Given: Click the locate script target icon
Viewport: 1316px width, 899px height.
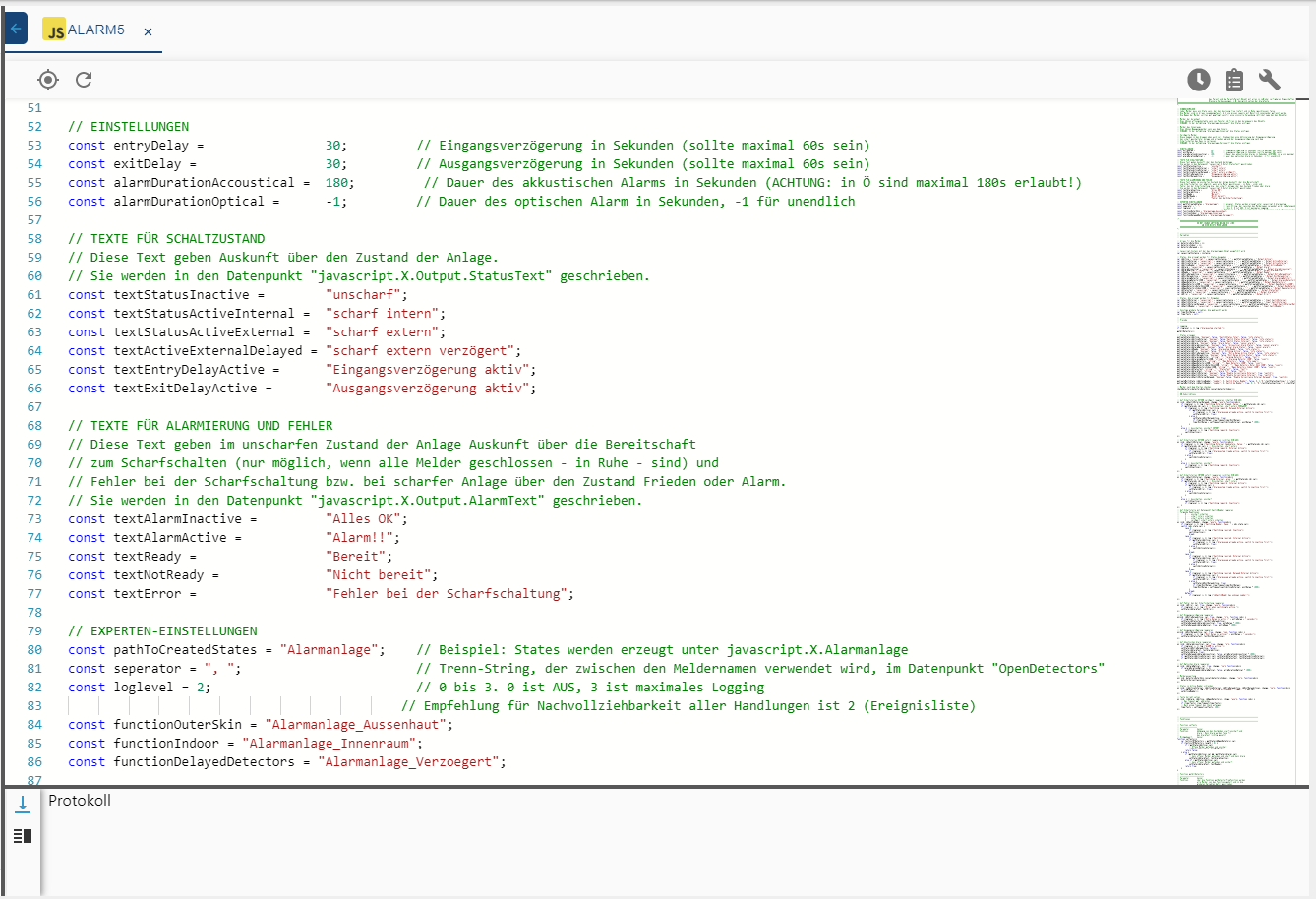Looking at the screenshot, I should [48, 80].
